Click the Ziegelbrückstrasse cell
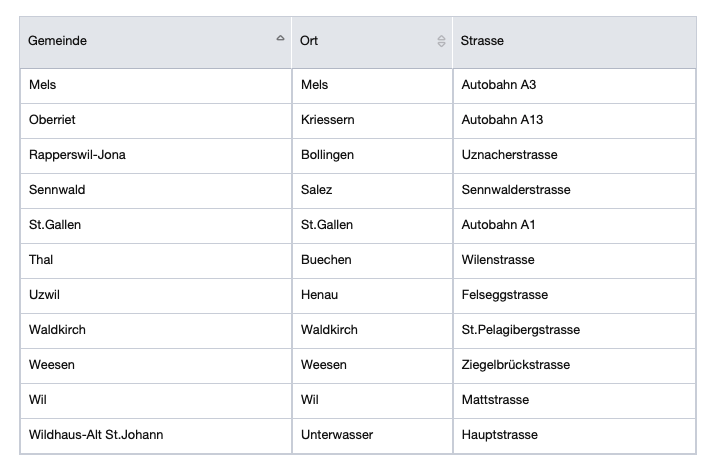 click(x=516, y=365)
